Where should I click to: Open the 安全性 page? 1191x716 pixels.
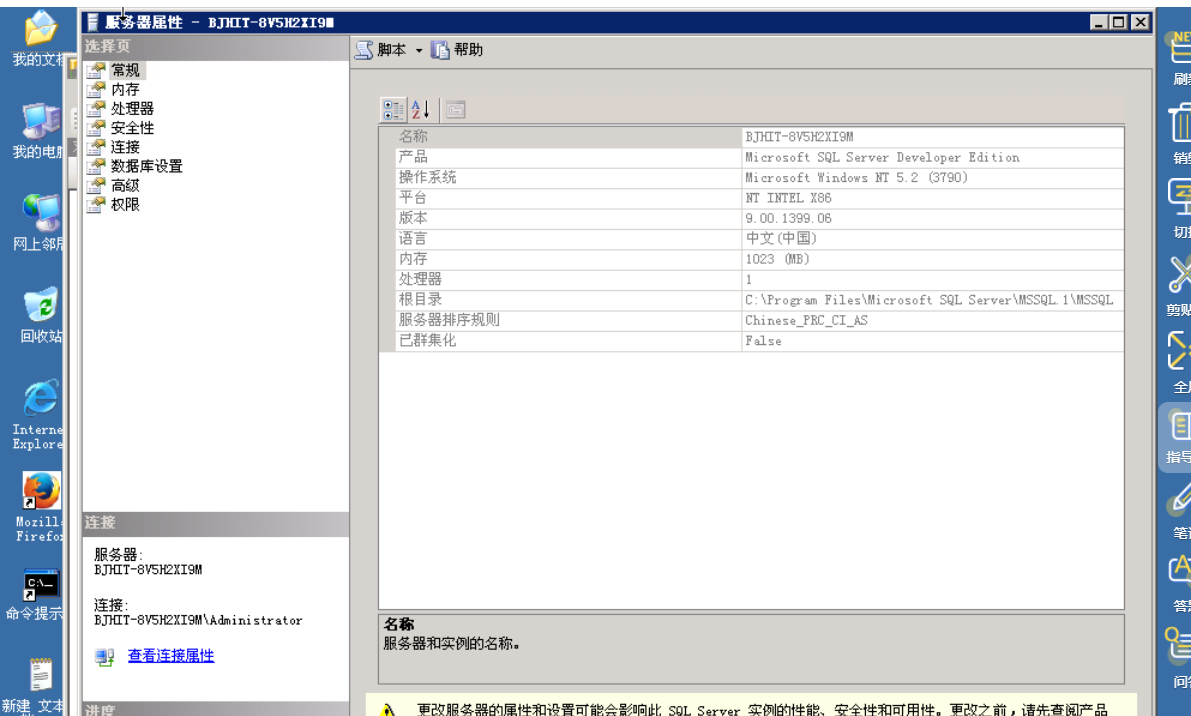tap(132, 128)
